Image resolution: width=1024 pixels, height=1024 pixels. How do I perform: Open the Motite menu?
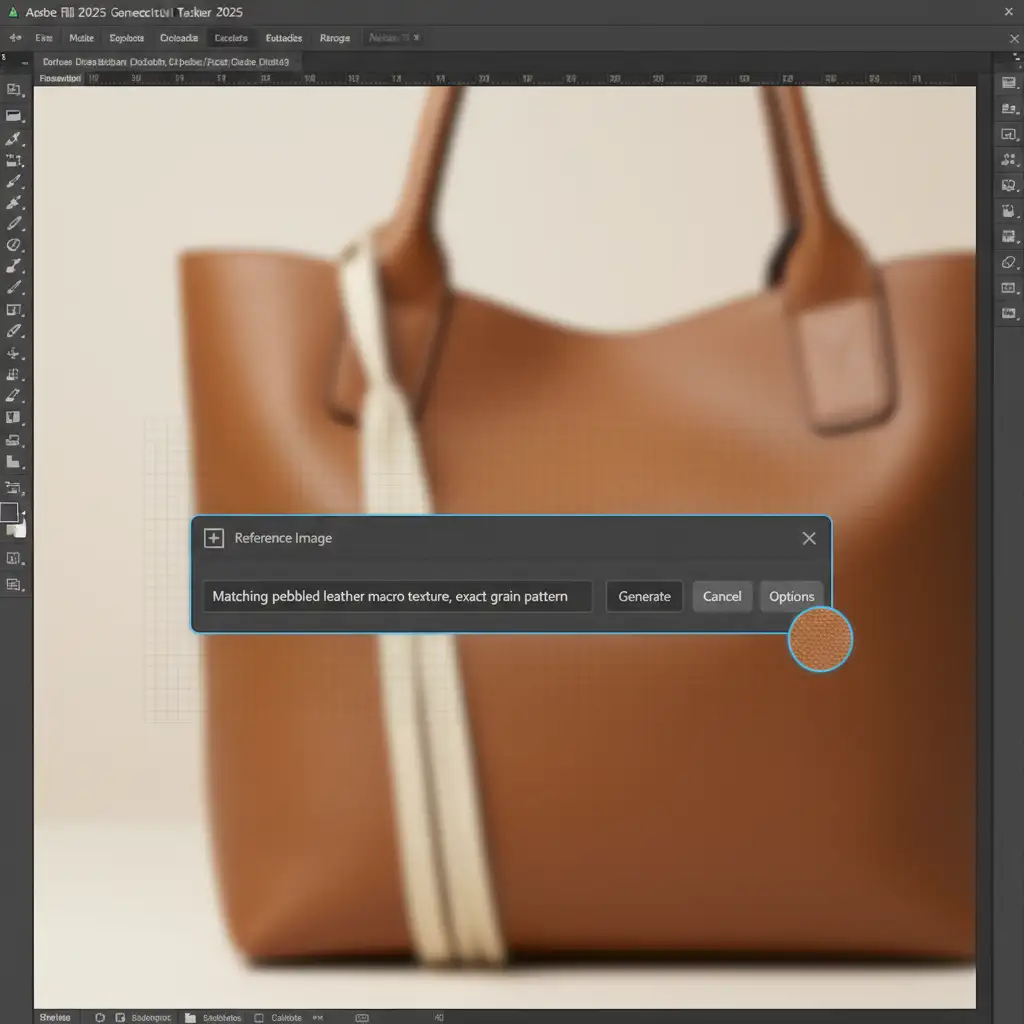point(81,38)
